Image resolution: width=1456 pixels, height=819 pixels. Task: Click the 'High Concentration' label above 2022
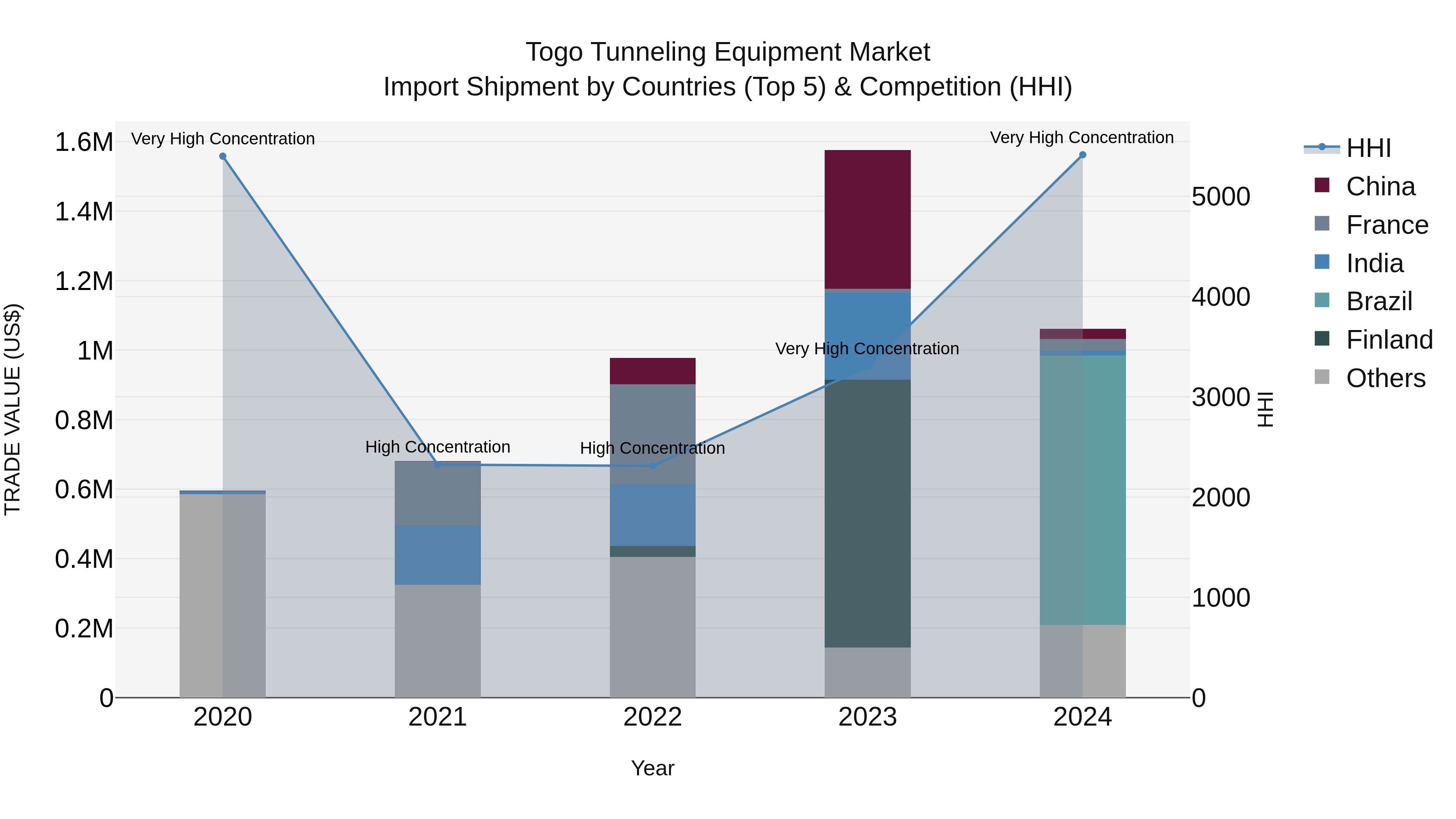pos(653,448)
